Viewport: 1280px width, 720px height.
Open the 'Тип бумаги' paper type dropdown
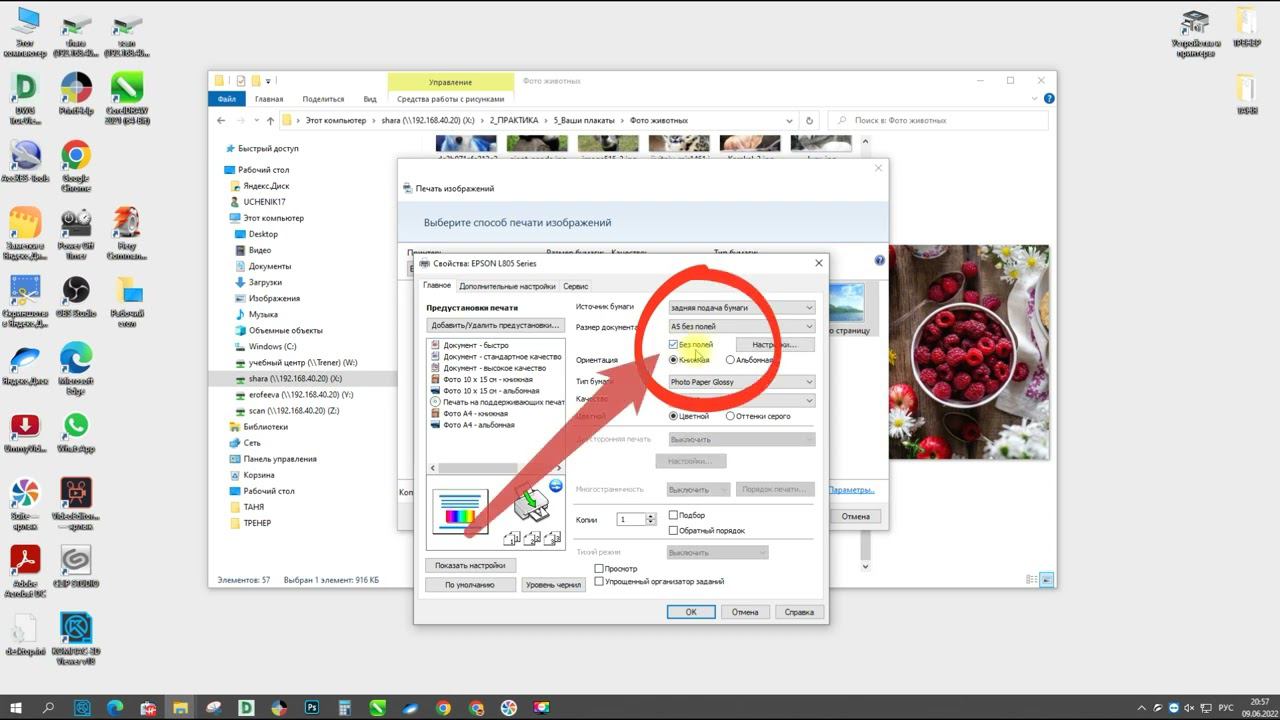tap(742, 382)
